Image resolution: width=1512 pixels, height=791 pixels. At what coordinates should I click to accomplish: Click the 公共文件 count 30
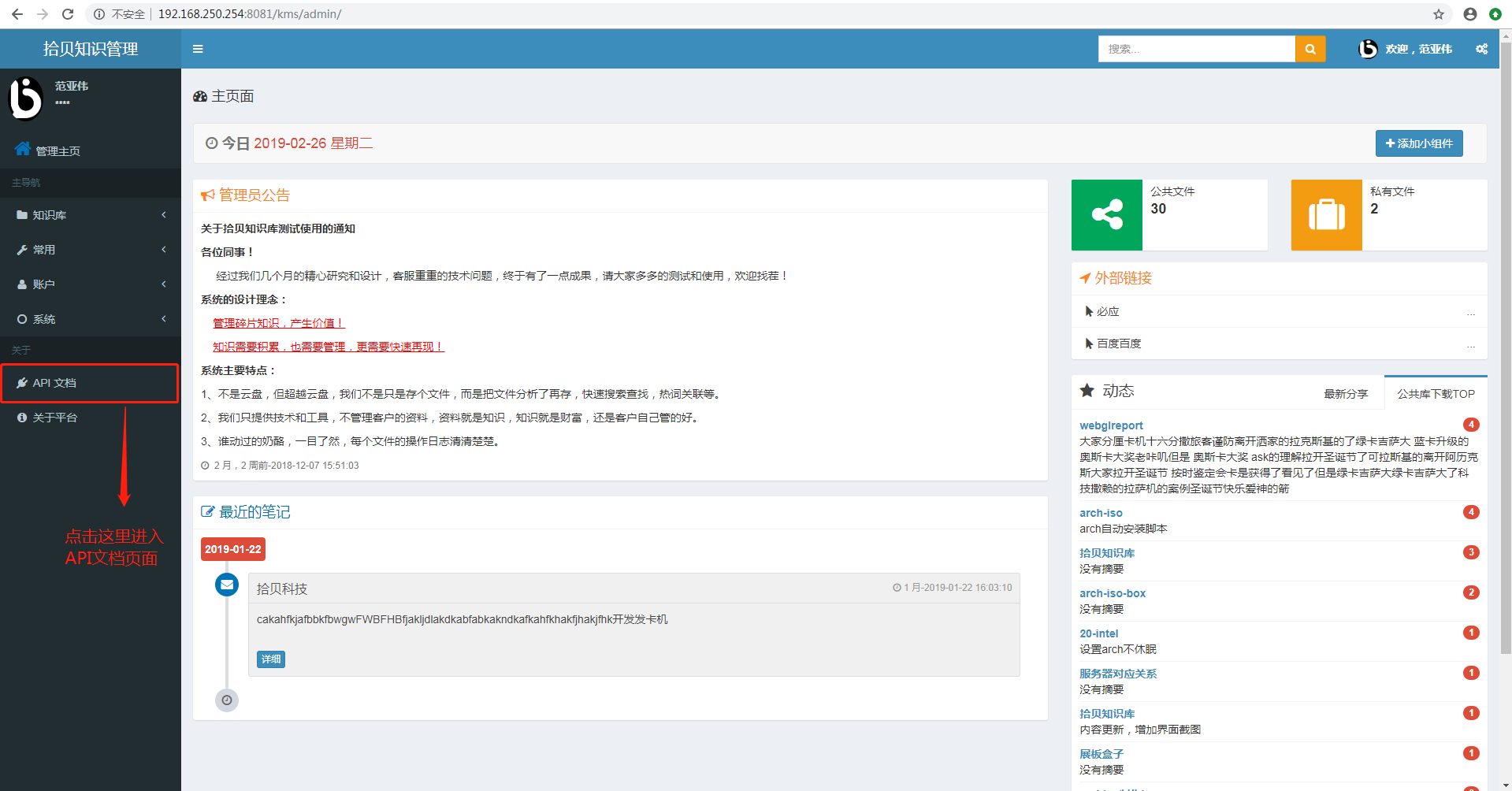point(1158,209)
